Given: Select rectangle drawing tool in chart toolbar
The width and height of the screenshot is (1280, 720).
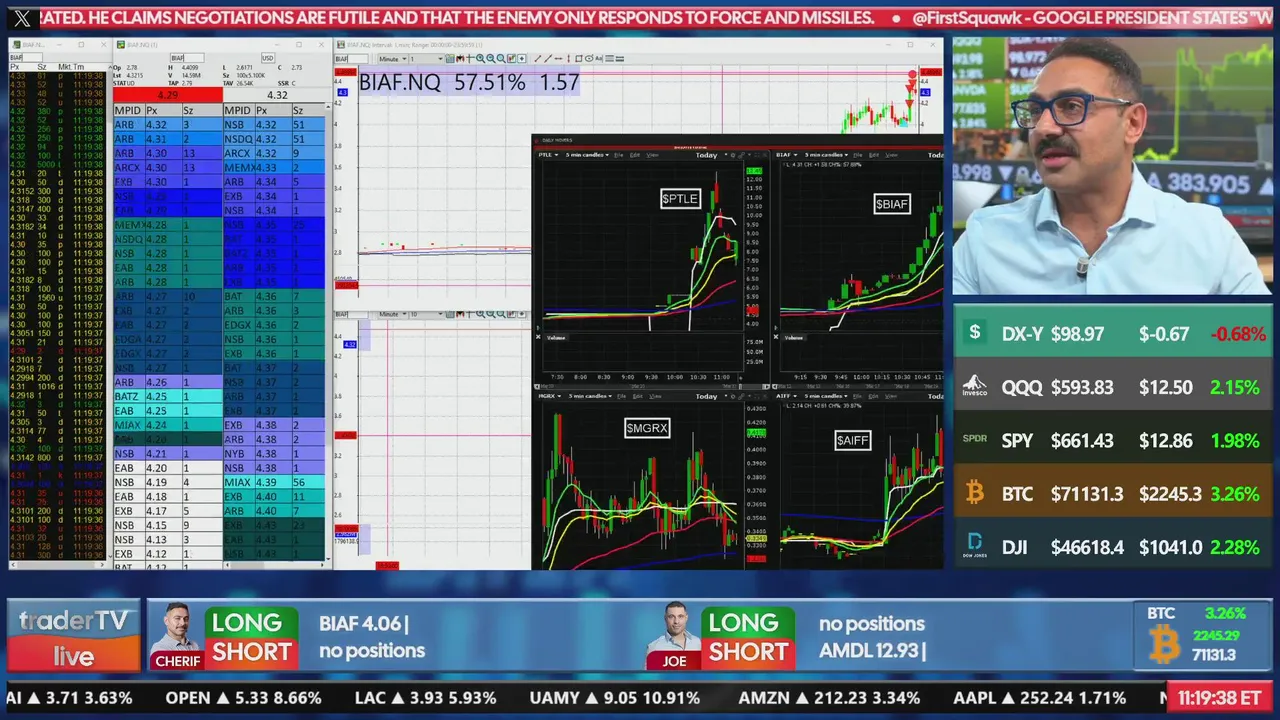Looking at the screenshot, I should [x=578, y=58].
